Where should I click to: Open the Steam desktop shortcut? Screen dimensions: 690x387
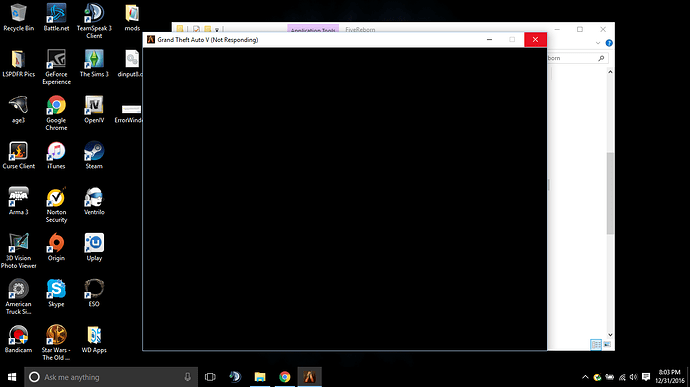(x=94, y=155)
